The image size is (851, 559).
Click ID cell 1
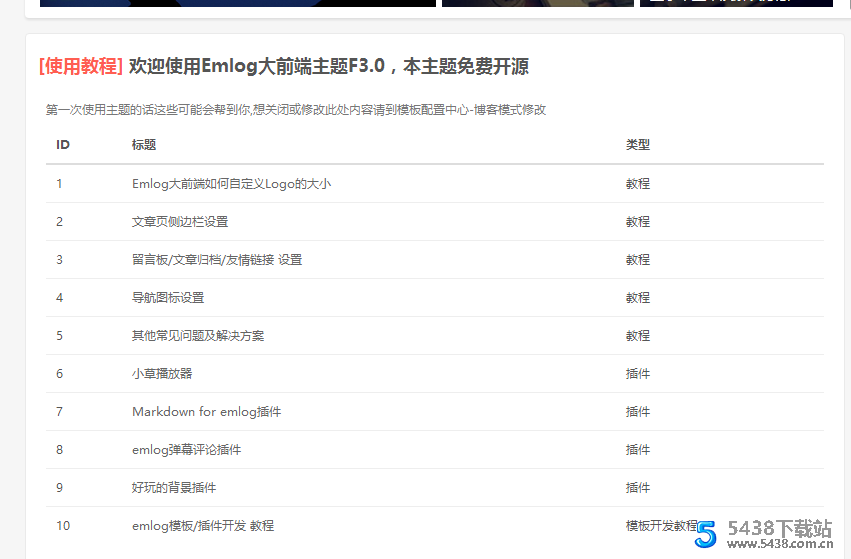click(59, 184)
